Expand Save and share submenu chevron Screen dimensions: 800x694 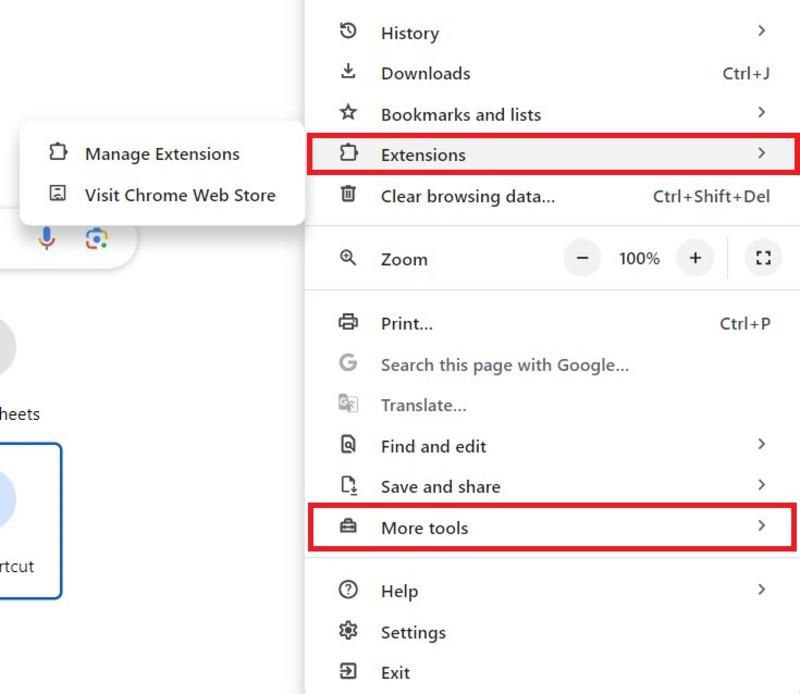[761, 484]
